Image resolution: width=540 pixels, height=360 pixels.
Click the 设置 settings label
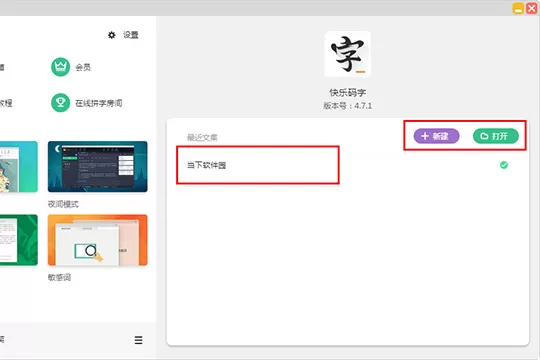click(x=131, y=35)
